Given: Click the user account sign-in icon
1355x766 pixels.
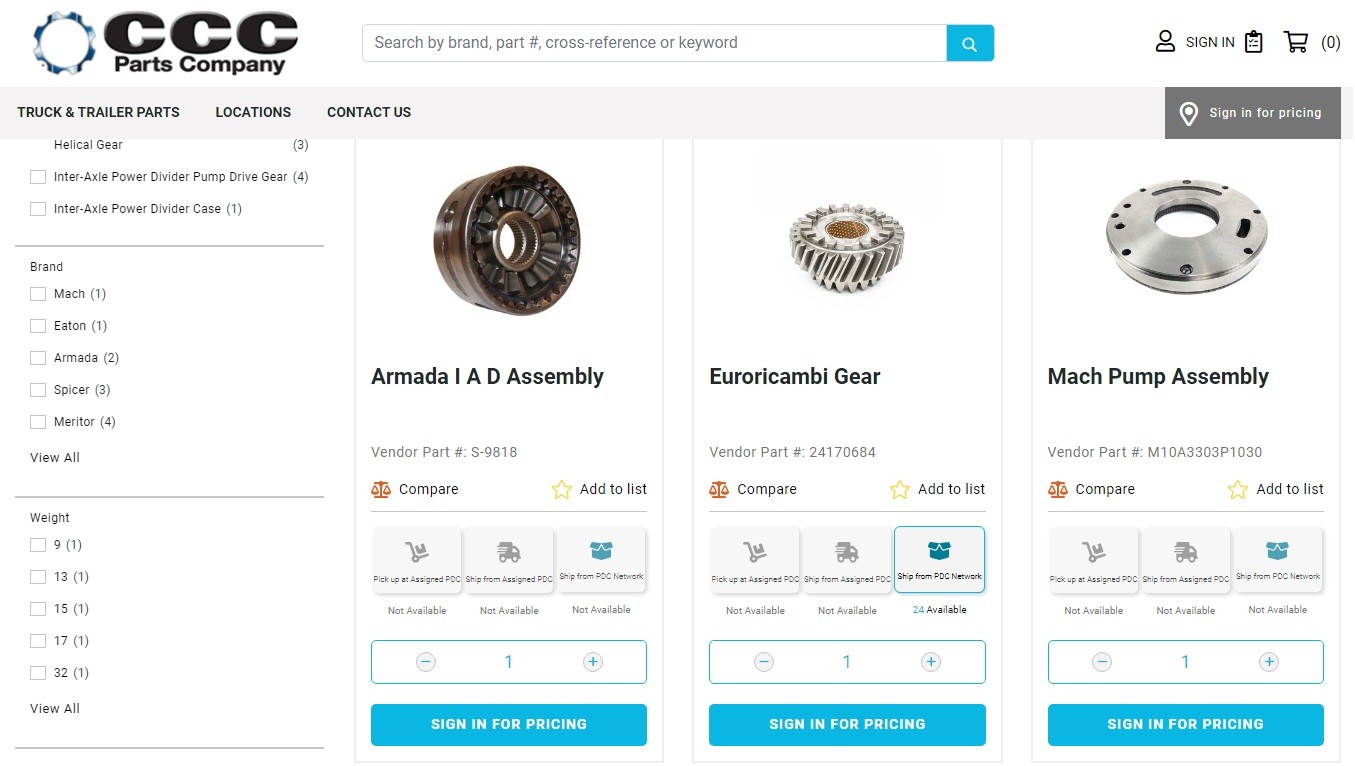Looking at the screenshot, I should pos(1165,42).
